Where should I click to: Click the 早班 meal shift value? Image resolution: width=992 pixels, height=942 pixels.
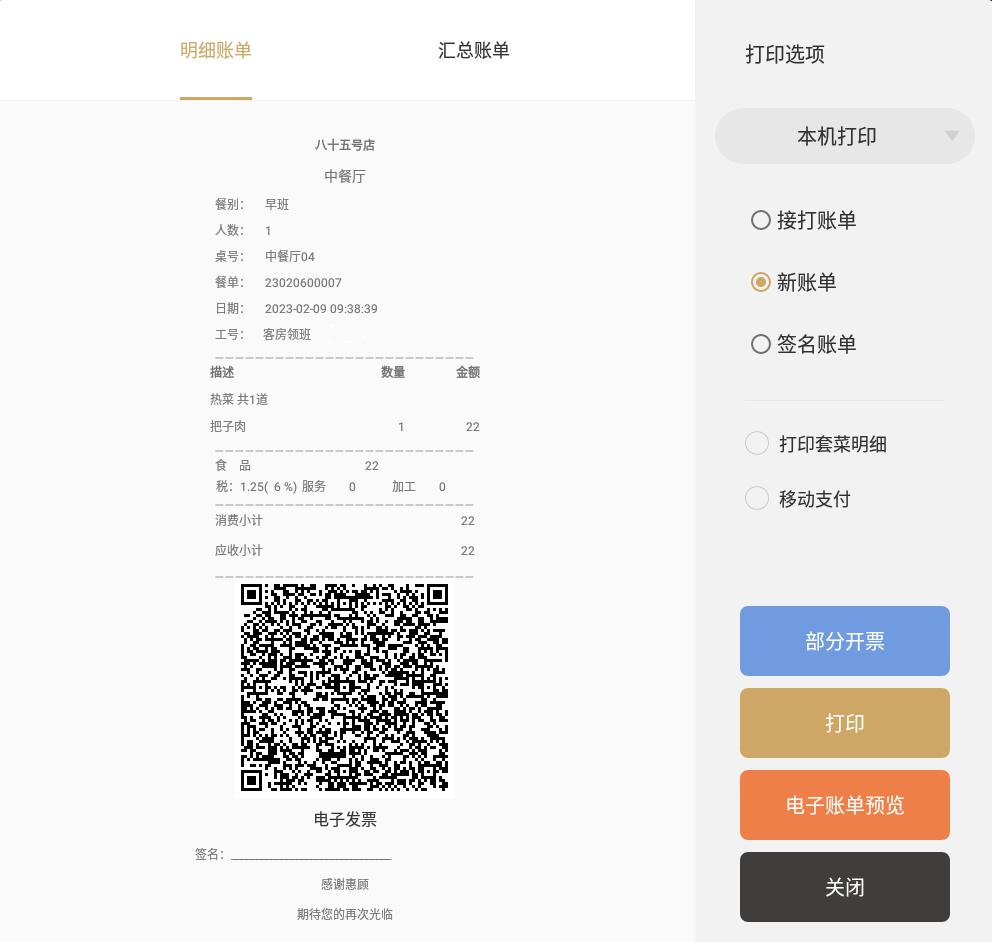[276, 204]
